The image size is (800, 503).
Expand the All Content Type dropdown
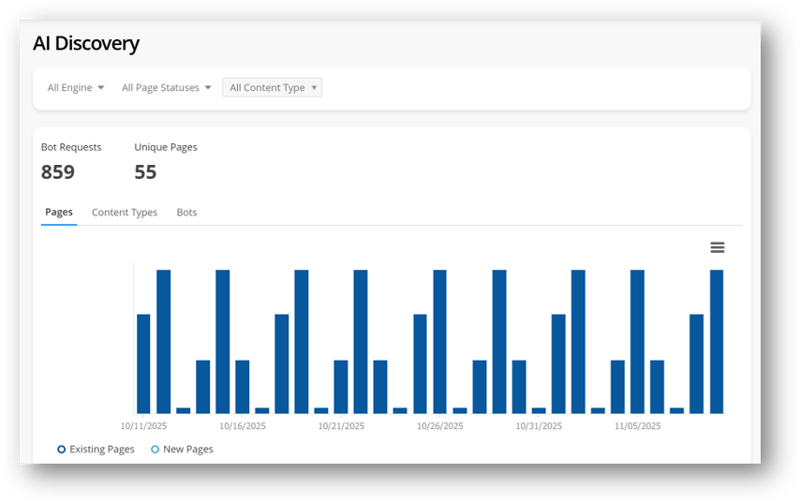(x=272, y=88)
